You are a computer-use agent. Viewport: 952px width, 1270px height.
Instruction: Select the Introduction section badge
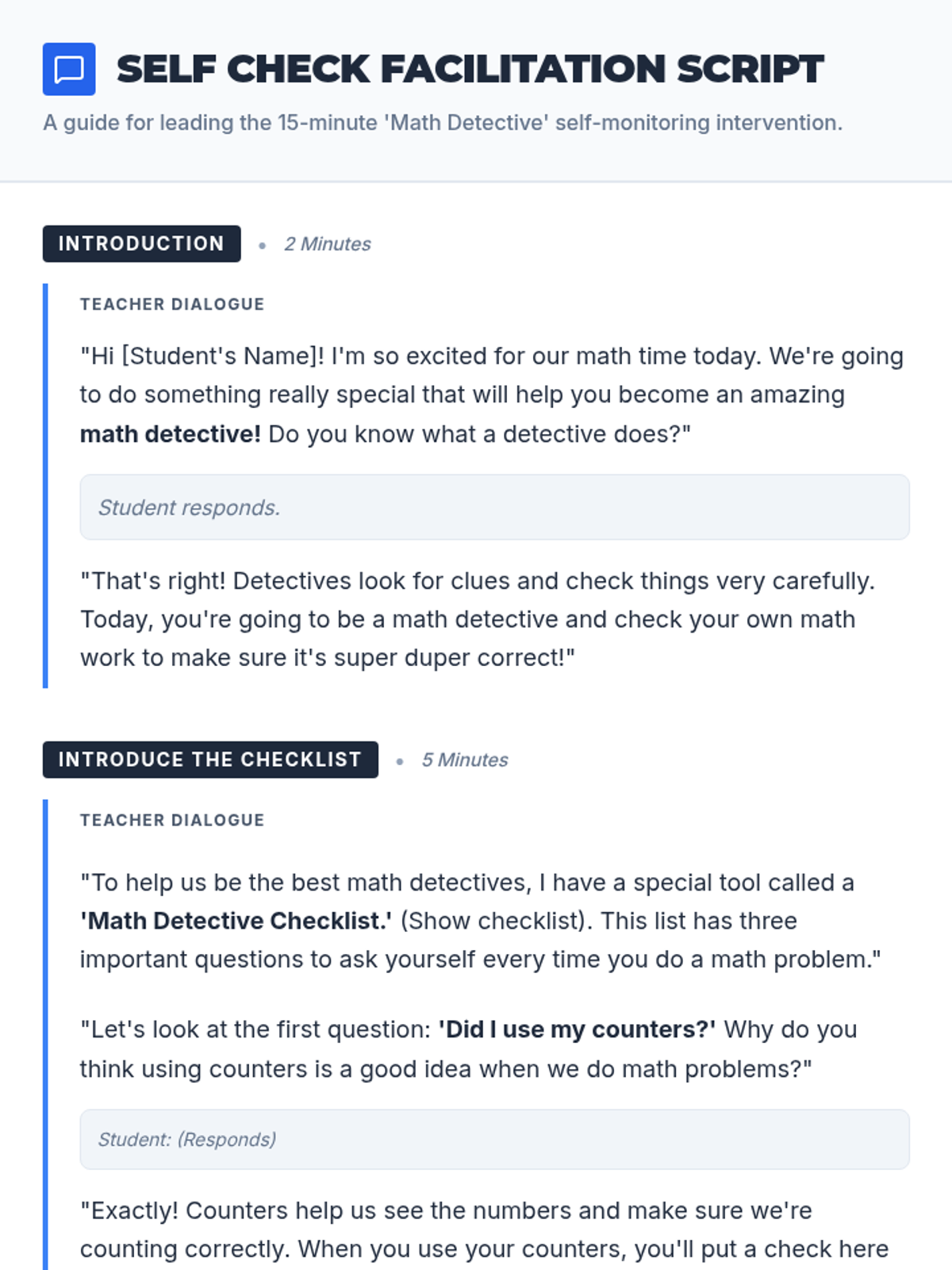click(141, 244)
